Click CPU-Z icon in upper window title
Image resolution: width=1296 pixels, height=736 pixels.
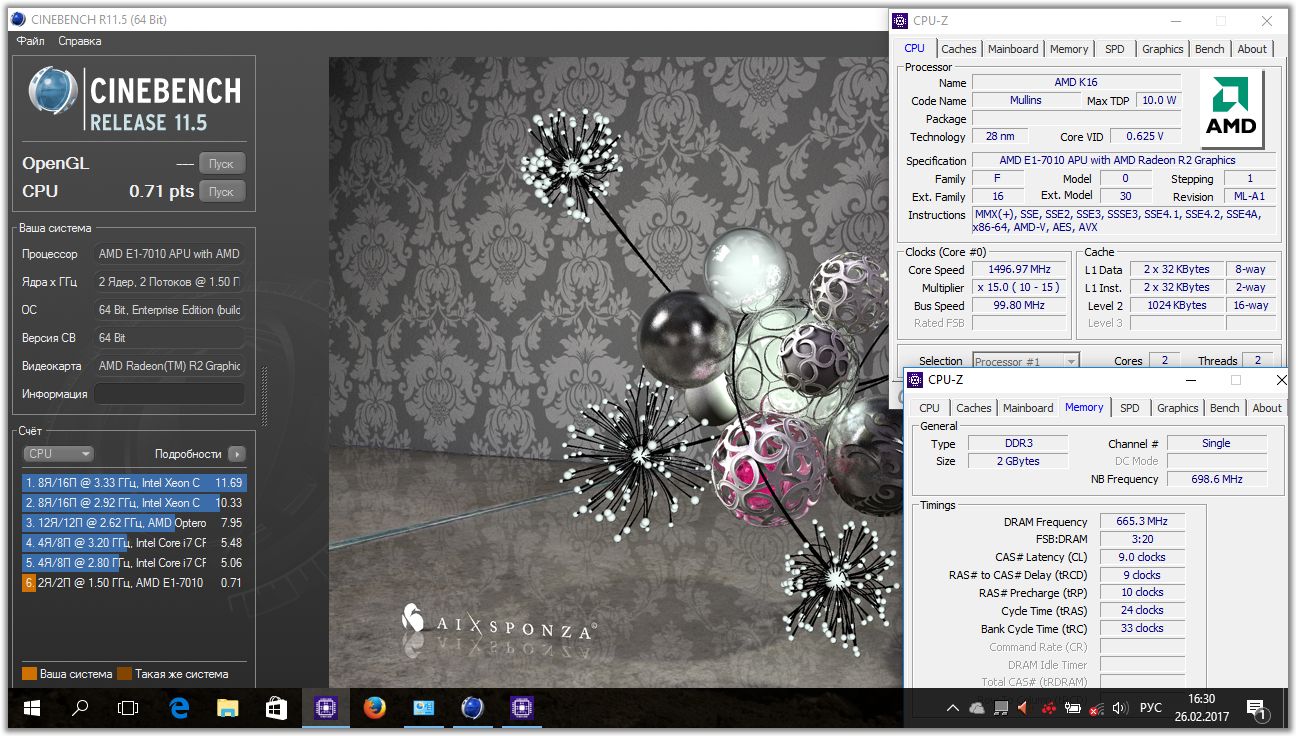(900, 20)
